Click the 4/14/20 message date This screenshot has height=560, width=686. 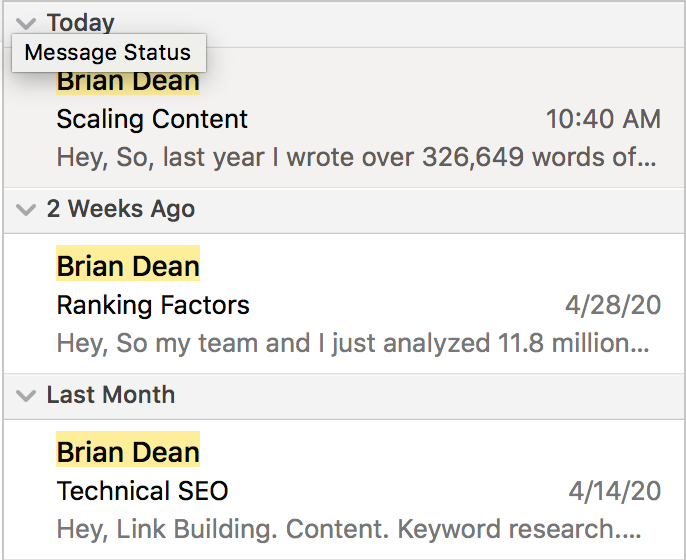(614, 491)
